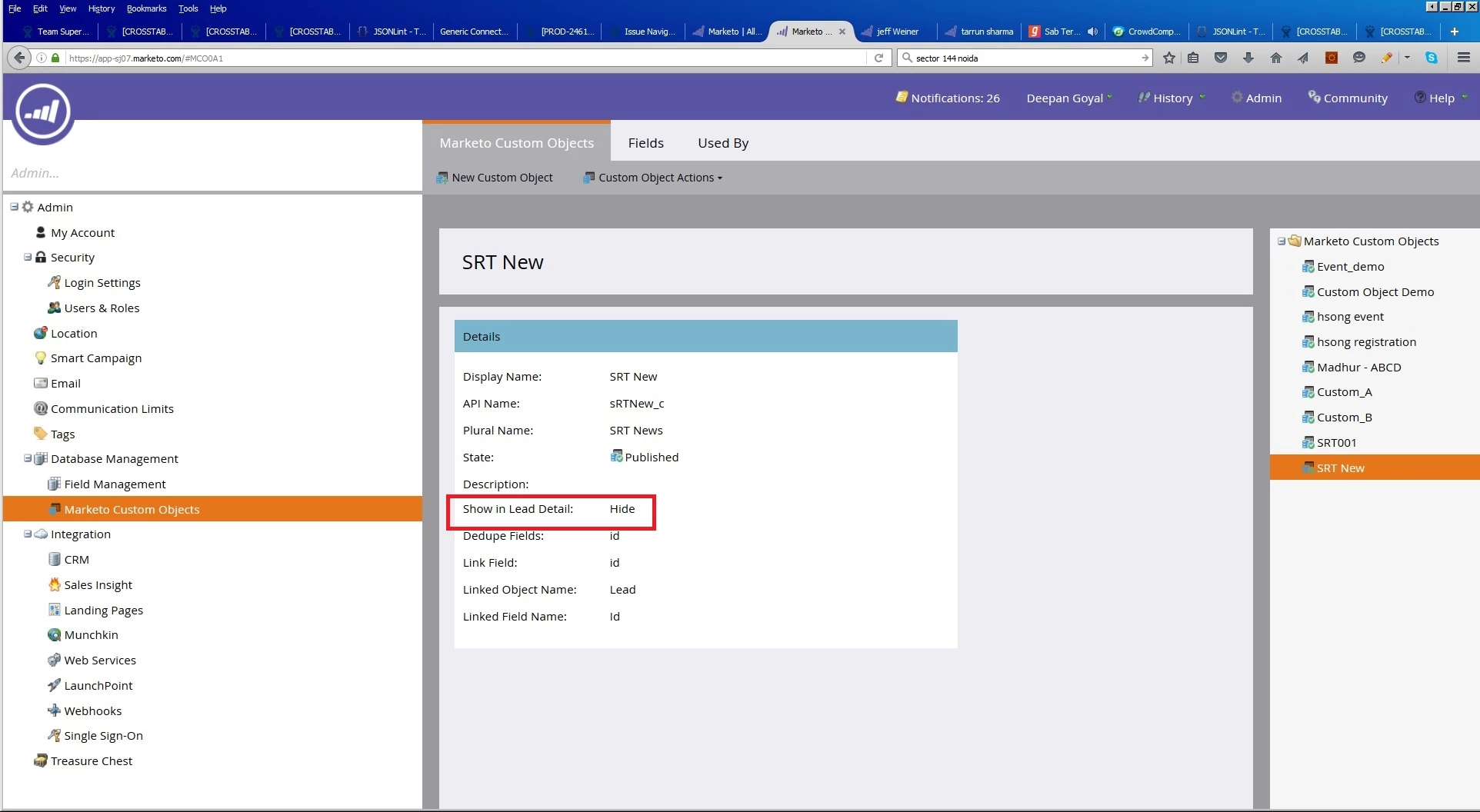Close the active Marketo browser tab
The width and height of the screenshot is (1480, 812).
[x=842, y=32]
